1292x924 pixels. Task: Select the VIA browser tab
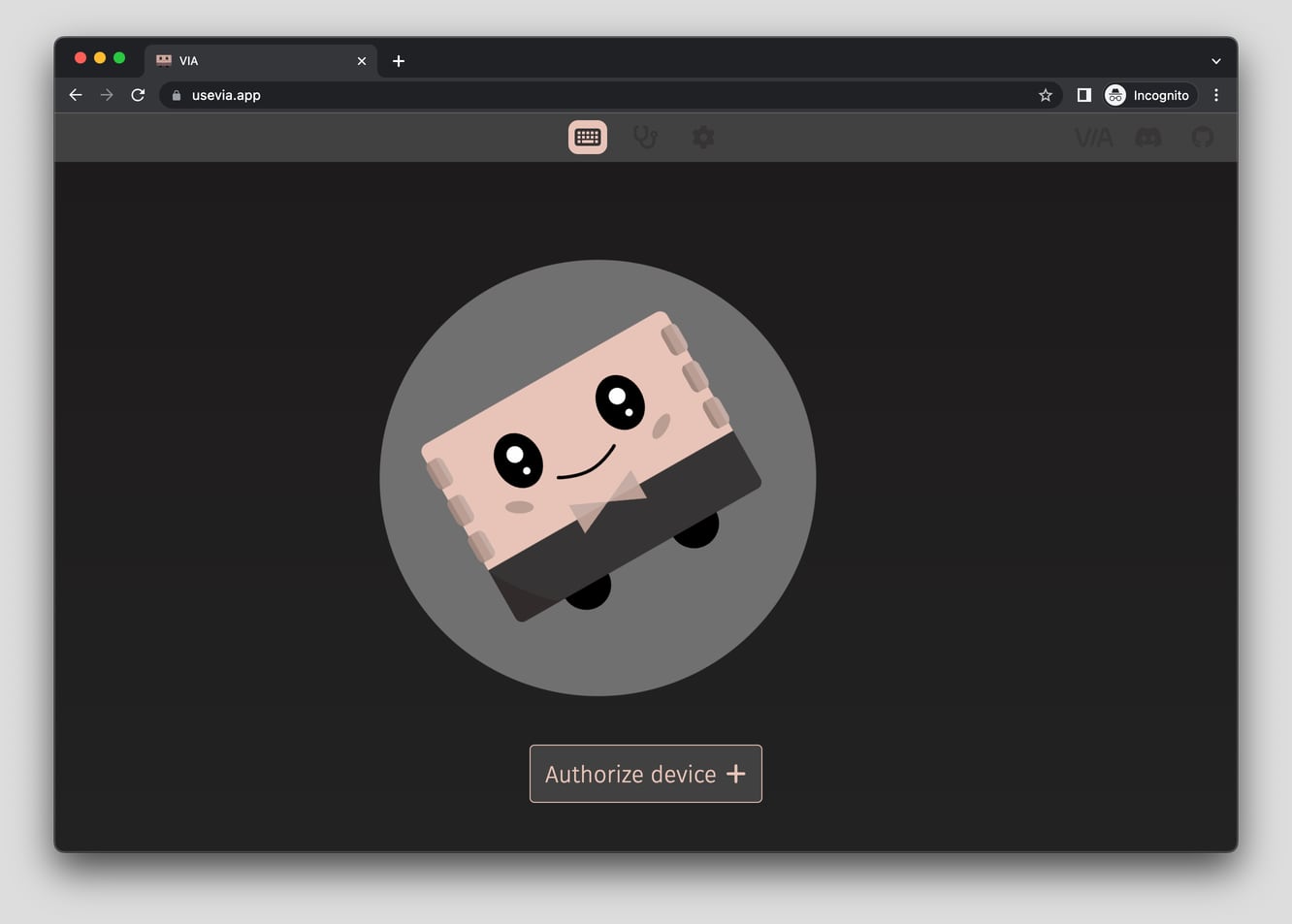(260, 61)
